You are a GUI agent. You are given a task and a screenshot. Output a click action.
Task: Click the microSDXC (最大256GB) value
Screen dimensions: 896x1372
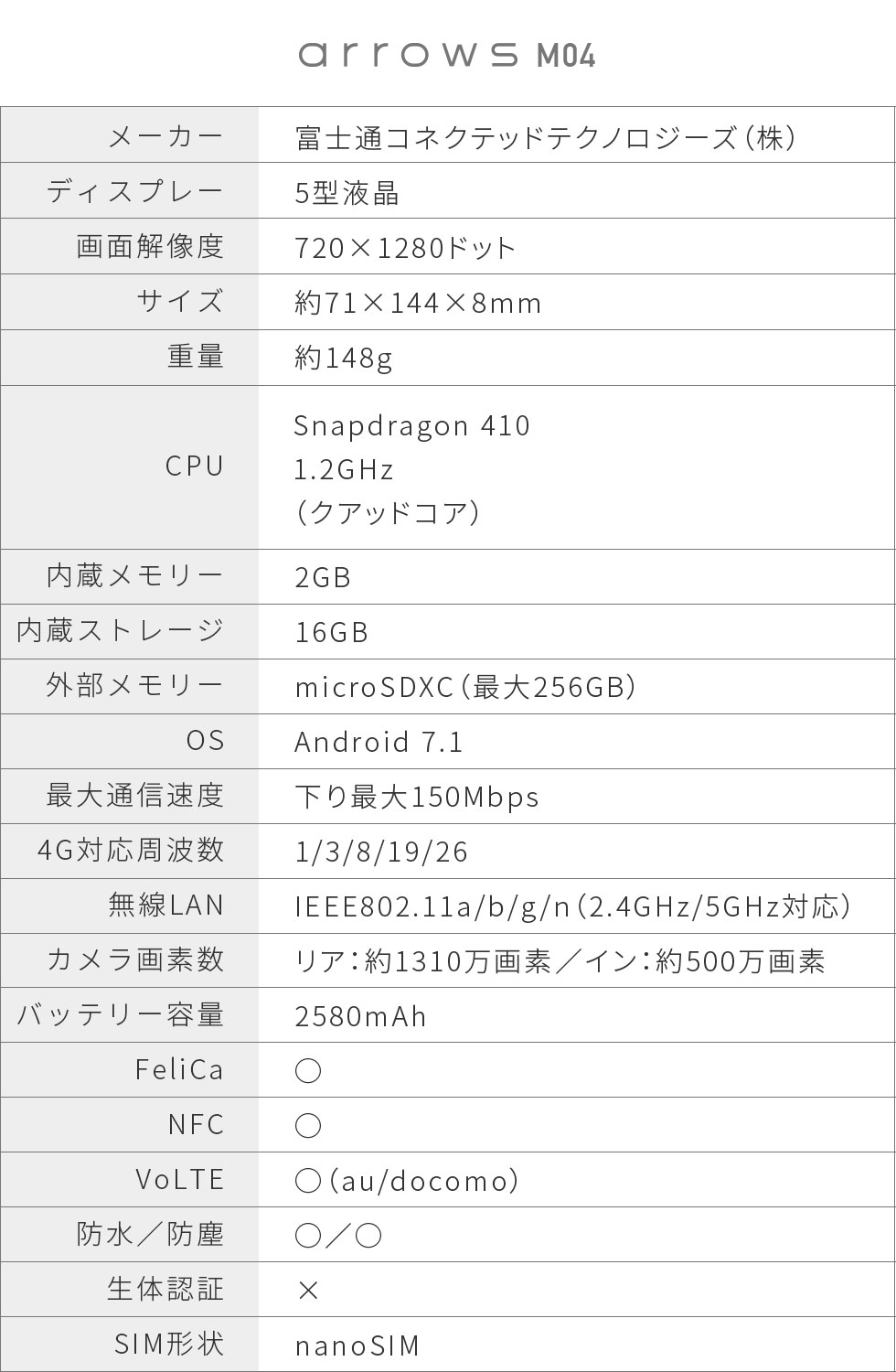point(465,687)
